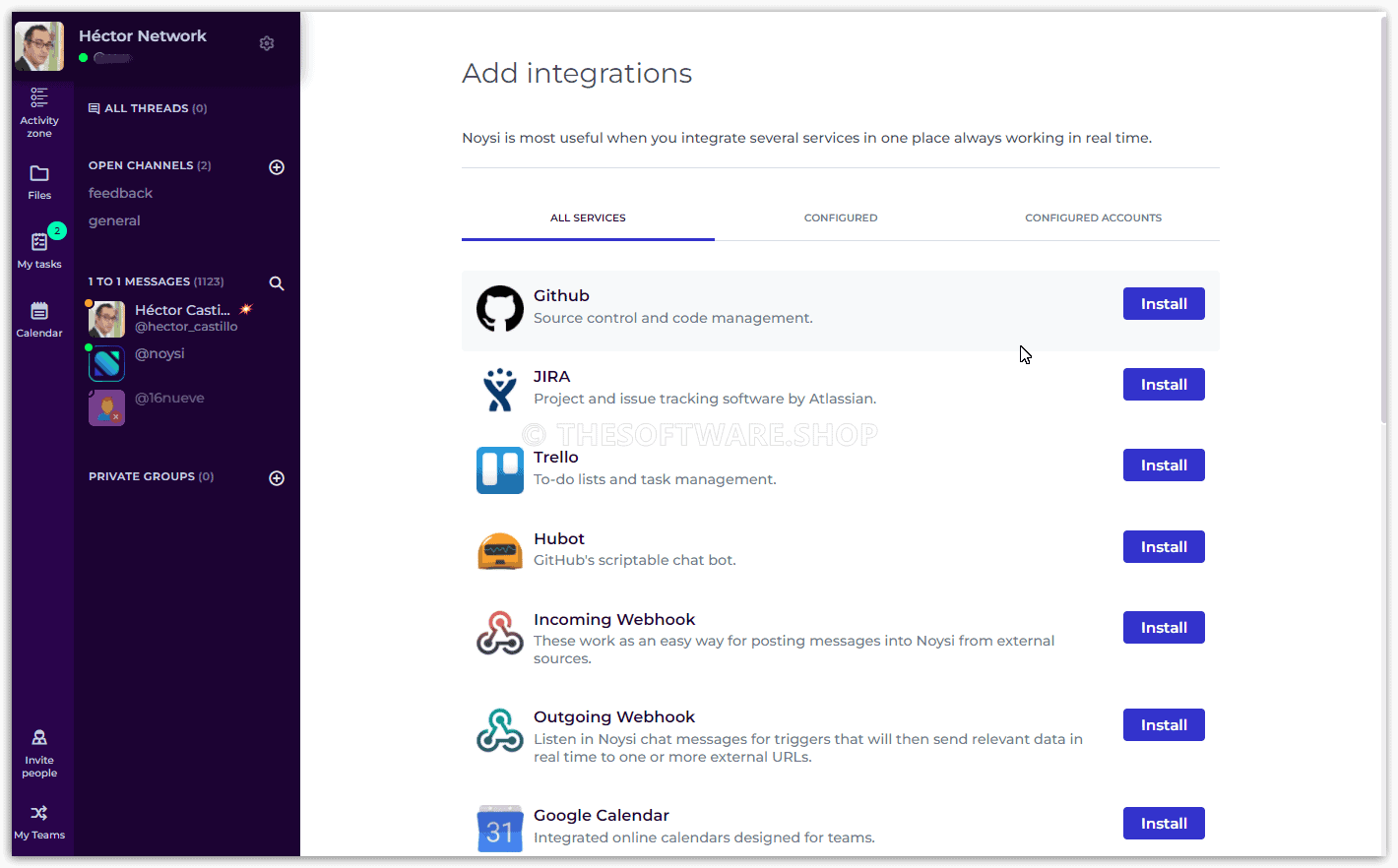Screen dimensions: 1398x868
Task: Select the @hector_castillo username
Action: click(x=186, y=327)
